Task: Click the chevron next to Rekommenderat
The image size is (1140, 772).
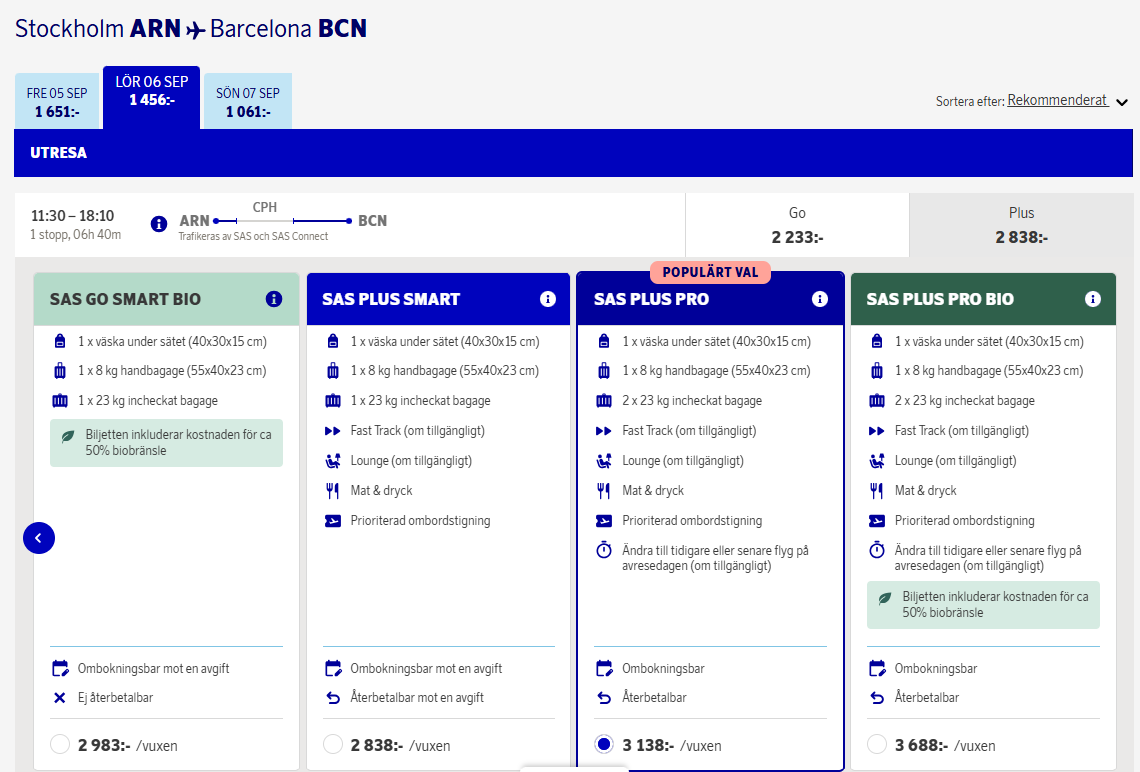Action: point(1121,102)
